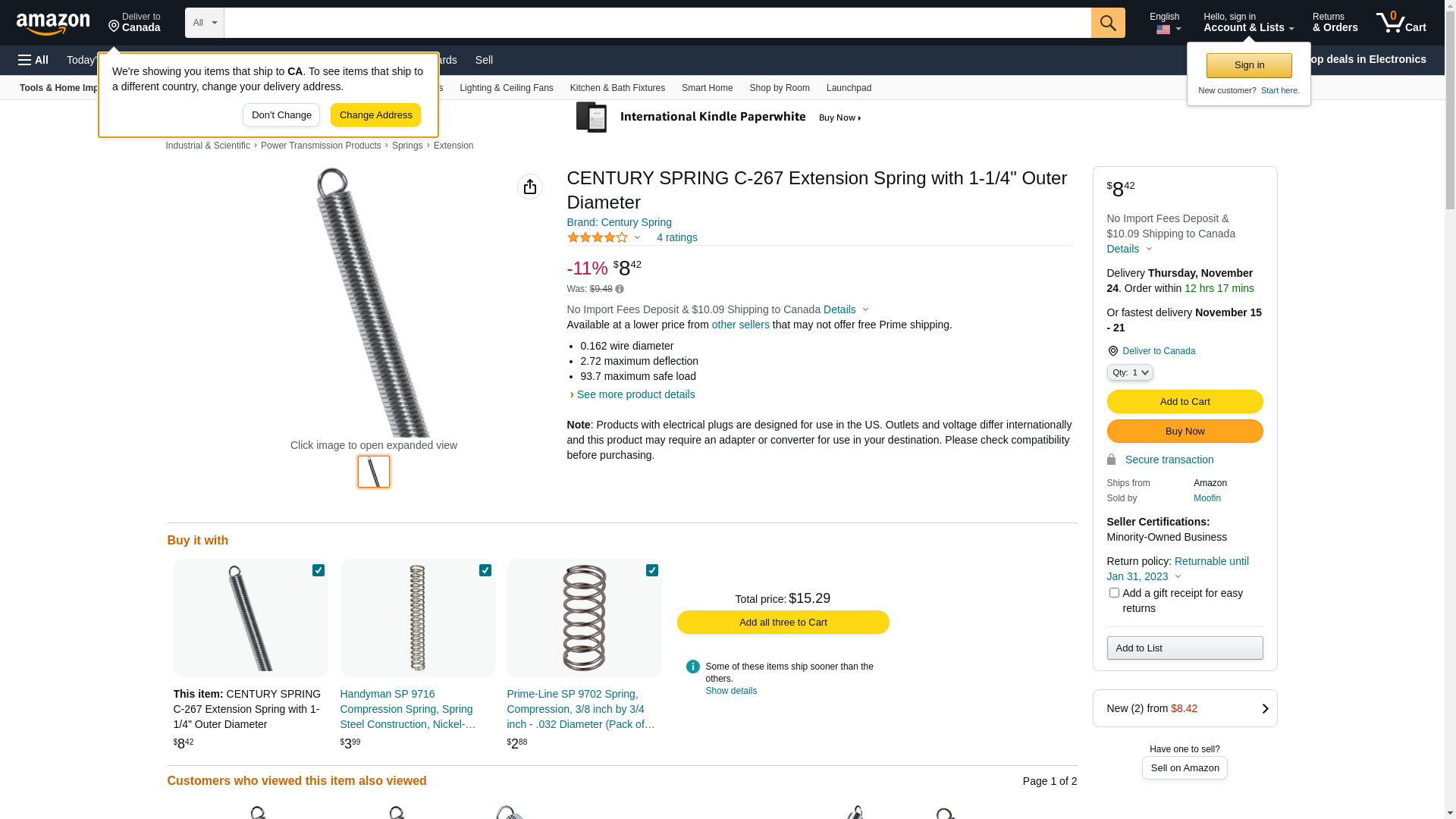This screenshot has height=819, width=1456.
Task: Click the US flag language icon
Action: tap(1163, 30)
